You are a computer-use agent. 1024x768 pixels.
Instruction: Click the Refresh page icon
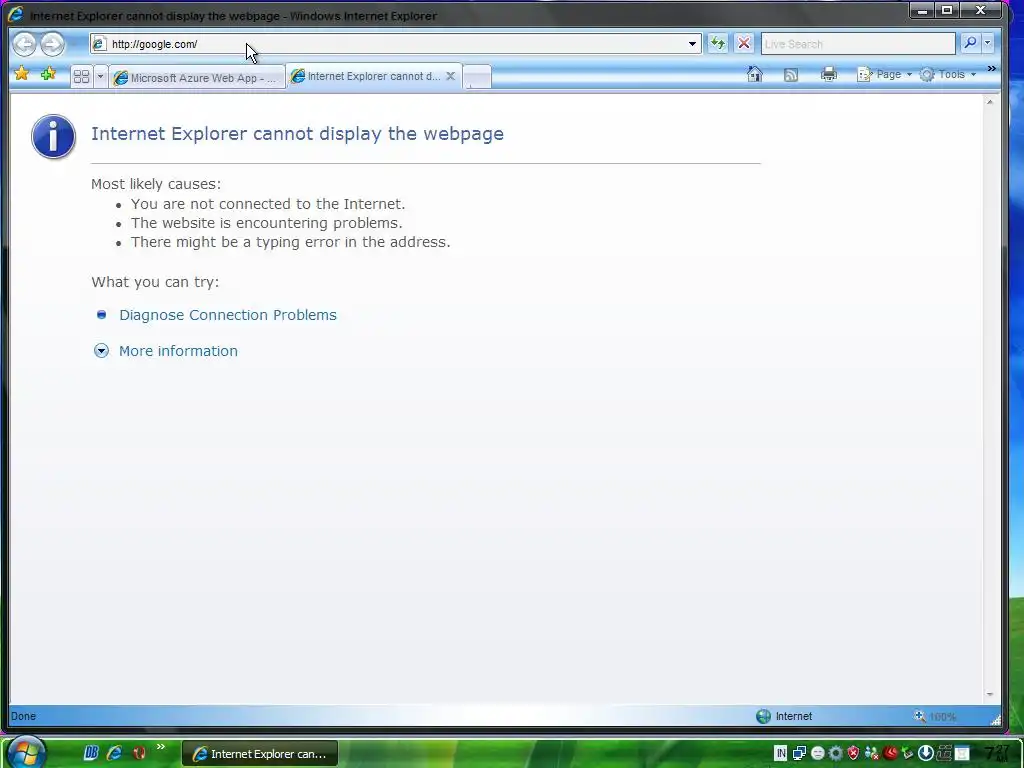pos(718,44)
